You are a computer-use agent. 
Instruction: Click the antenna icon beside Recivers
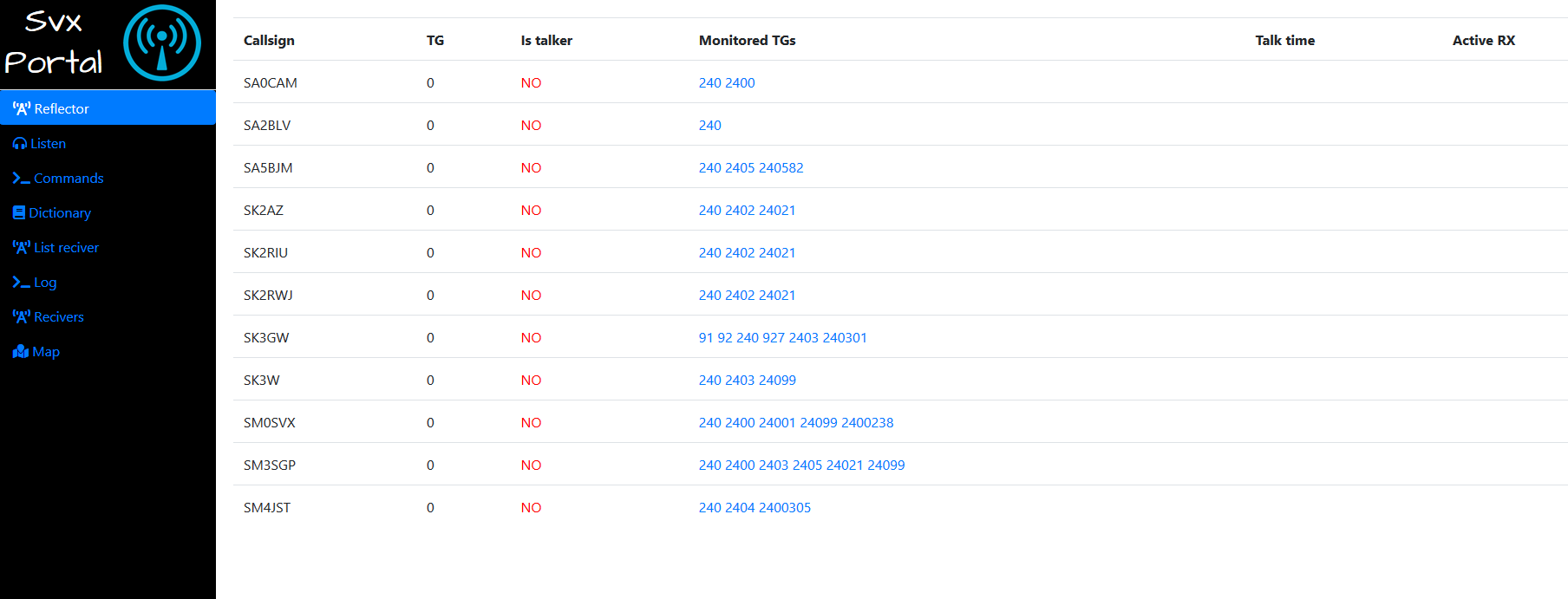coord(21,316)
